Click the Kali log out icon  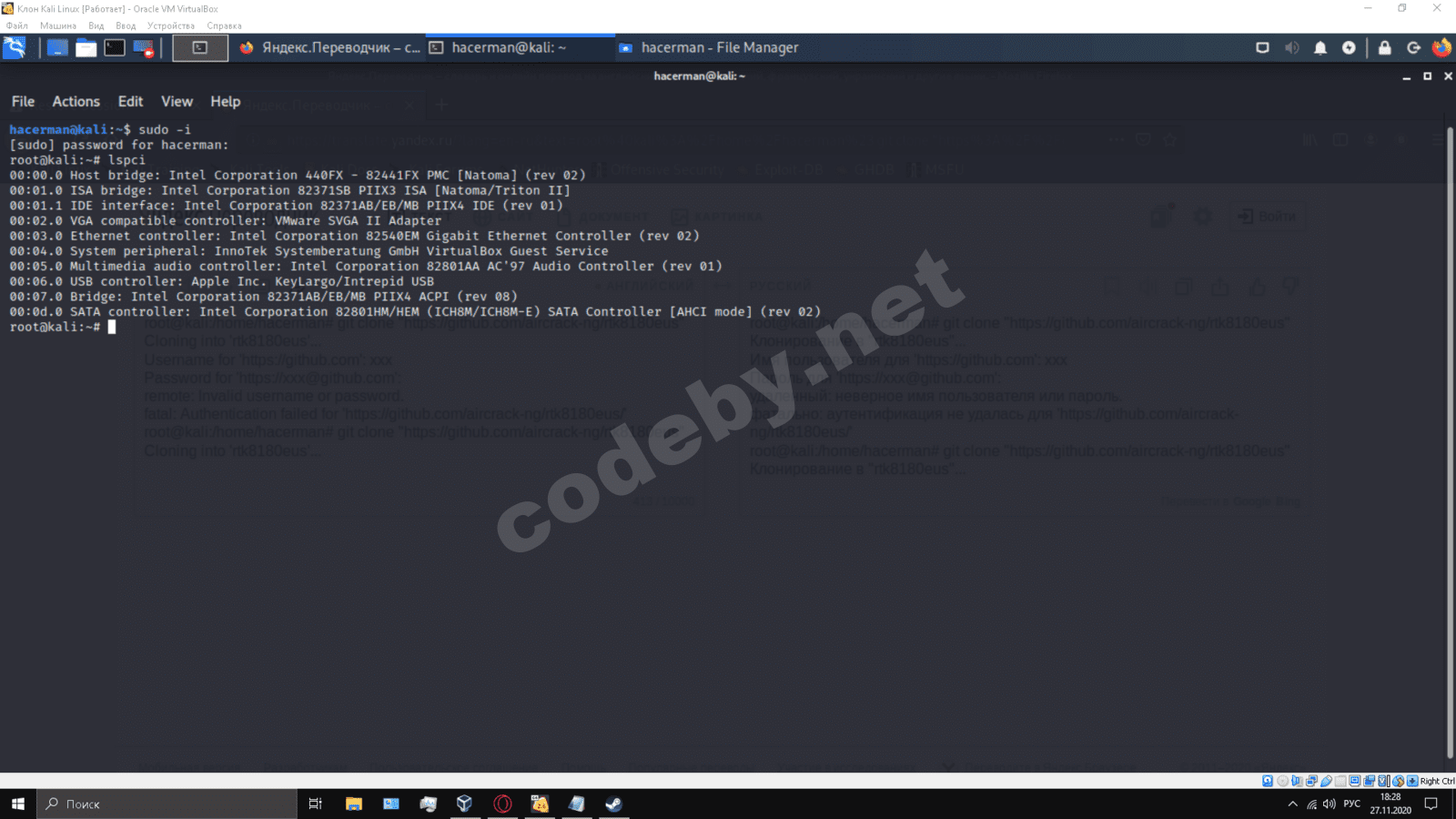click(x=1413, y=47)
